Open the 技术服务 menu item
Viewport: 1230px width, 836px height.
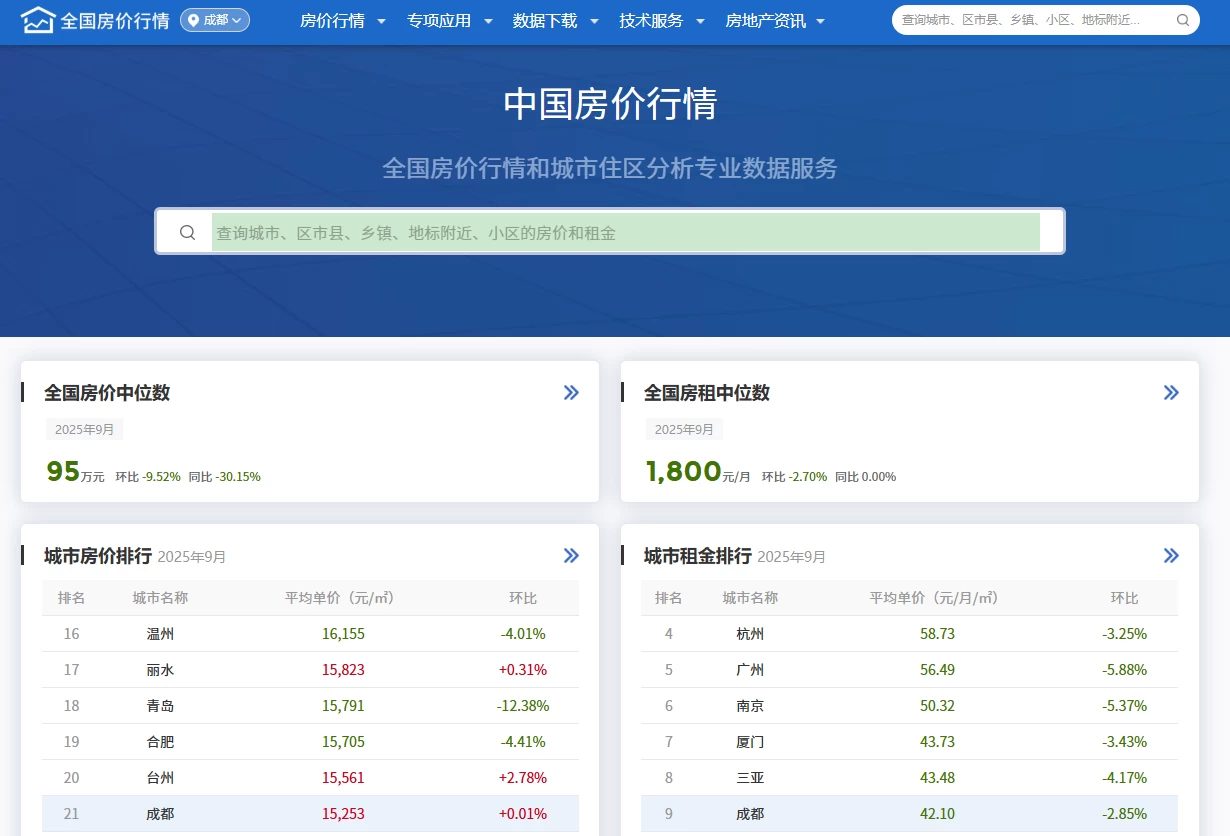pos(661,21)
